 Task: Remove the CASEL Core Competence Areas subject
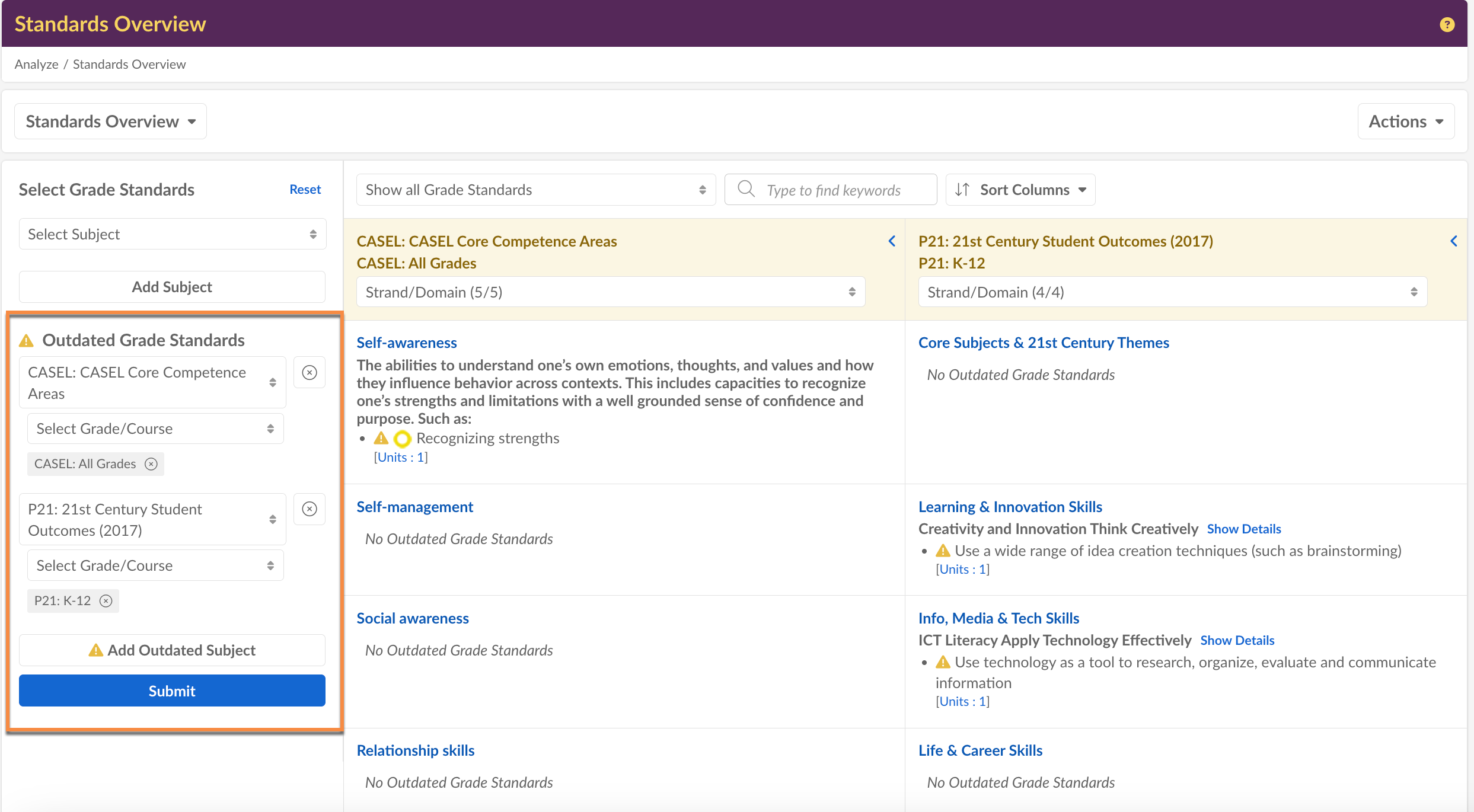(x=310, y=373)
